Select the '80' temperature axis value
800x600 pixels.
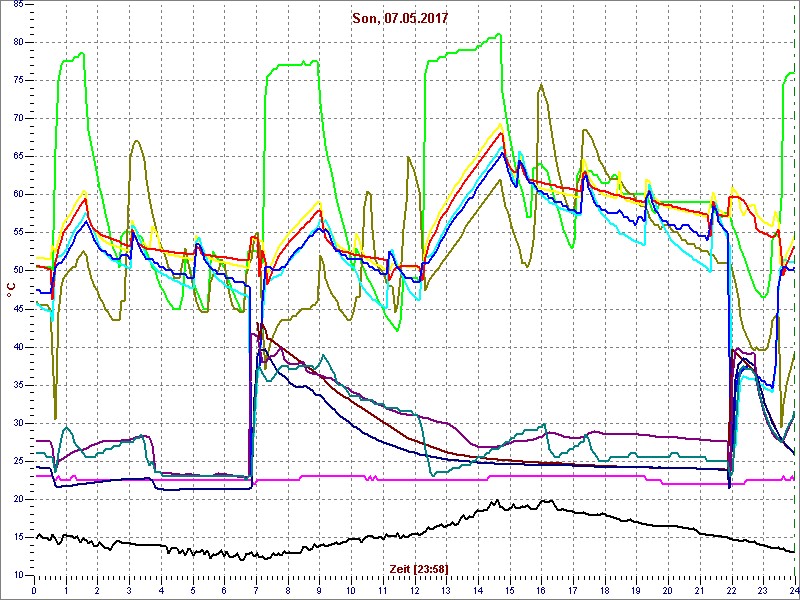click(17, 42)
